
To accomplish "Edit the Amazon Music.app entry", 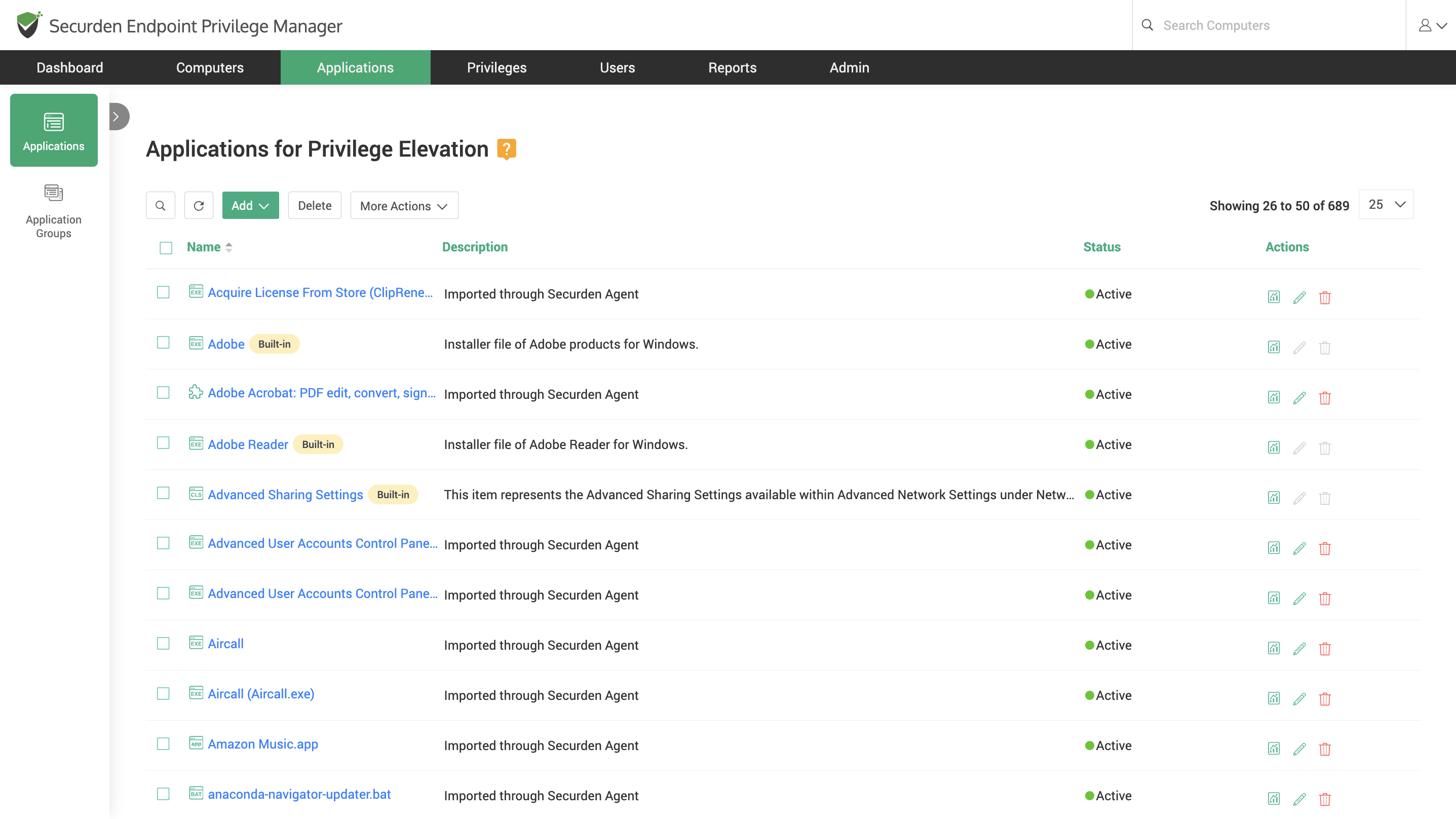I will [x=1299, y=749].
